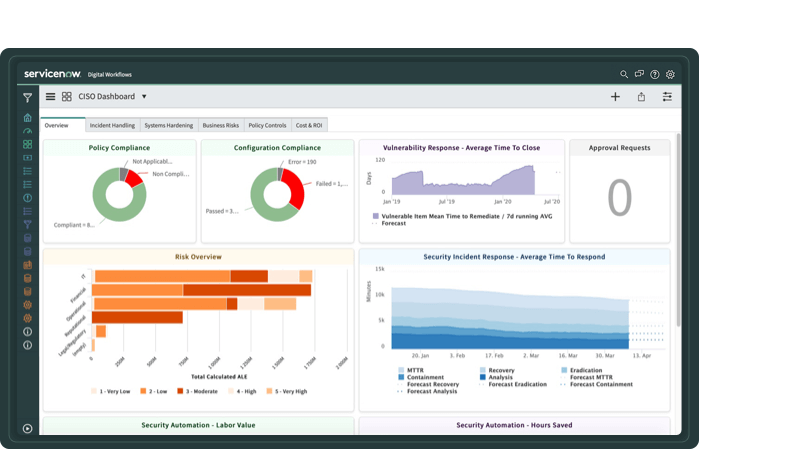The width and height of the screenshot is (800, 450).
Task: Click the filter navigator funnel icon
Action: [27, 98]
